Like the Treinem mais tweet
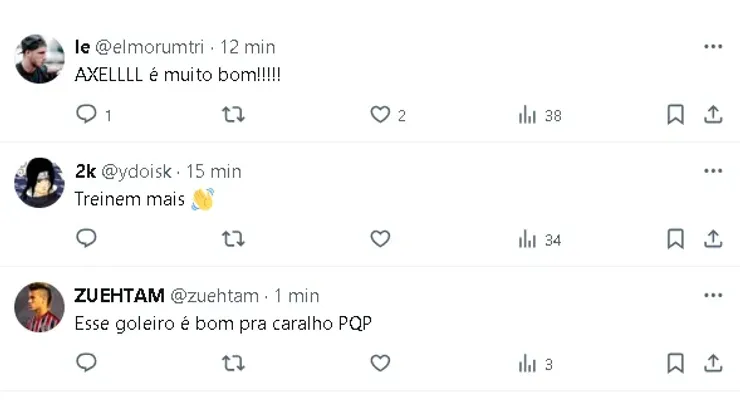Image resolution: width=740 pixels, height=416 pixels. (380, 239)
